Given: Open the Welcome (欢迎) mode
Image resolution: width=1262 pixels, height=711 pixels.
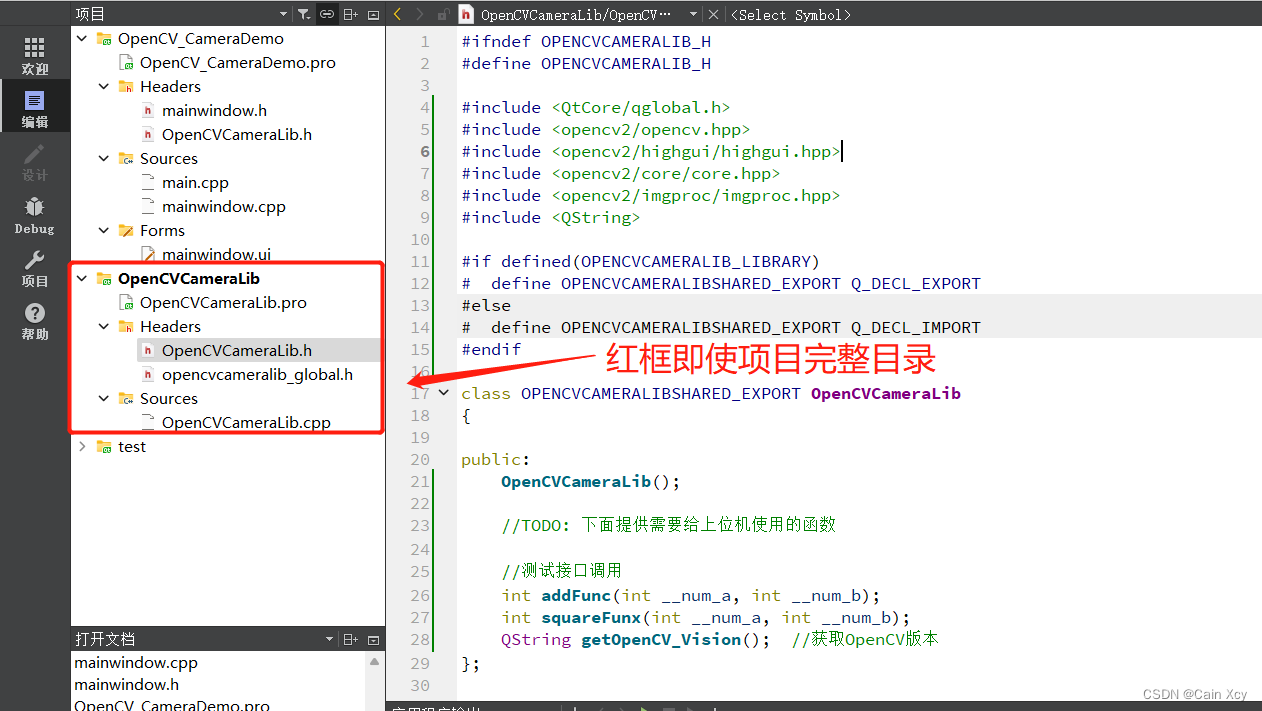Looking at the screenshot, I should [35, 56].
